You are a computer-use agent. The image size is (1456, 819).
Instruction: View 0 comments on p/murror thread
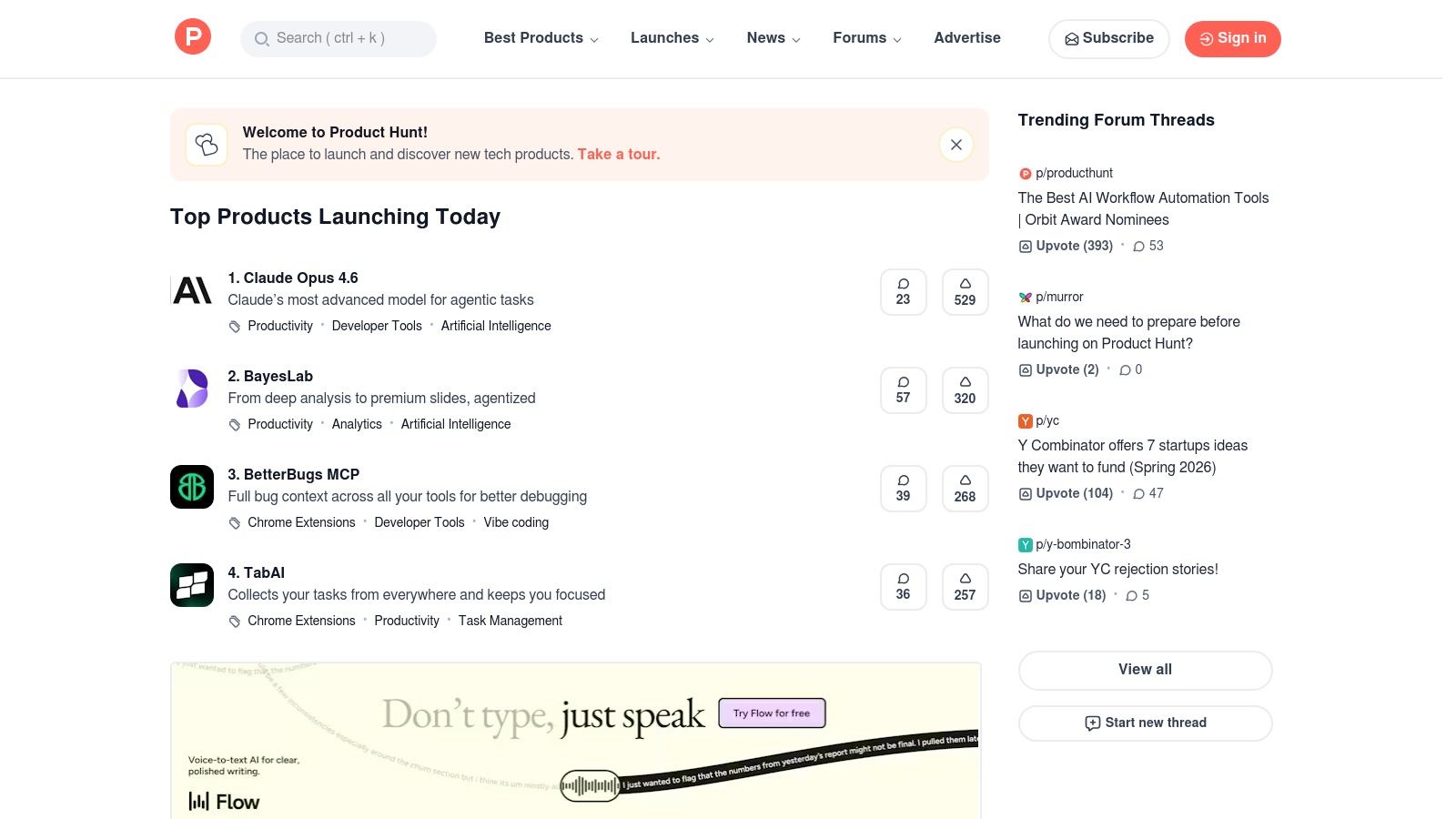(1131, 369)
